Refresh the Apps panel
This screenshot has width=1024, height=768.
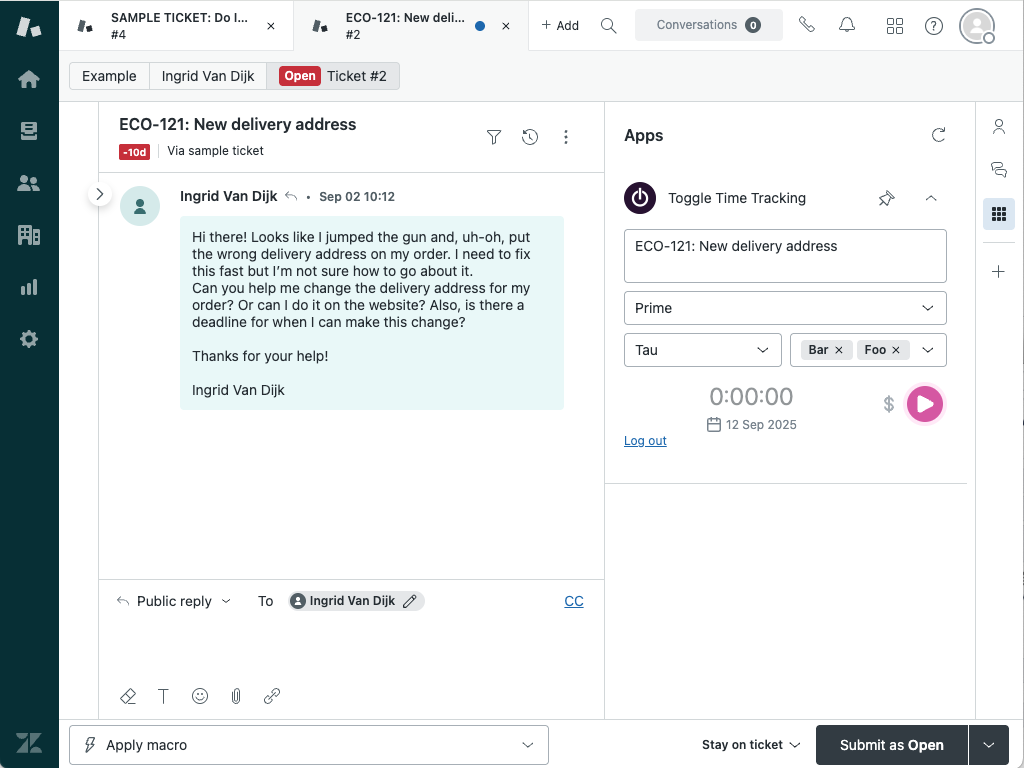tap(938, 134)
